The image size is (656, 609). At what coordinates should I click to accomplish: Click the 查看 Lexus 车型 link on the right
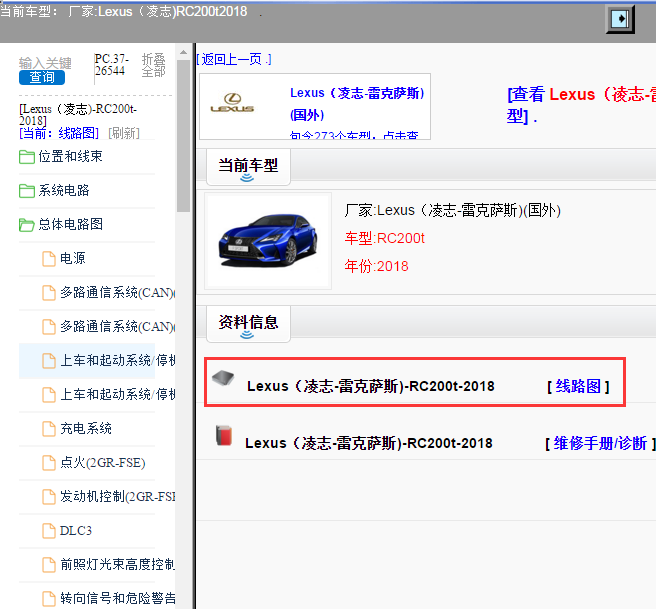click(x=581, y=105)
